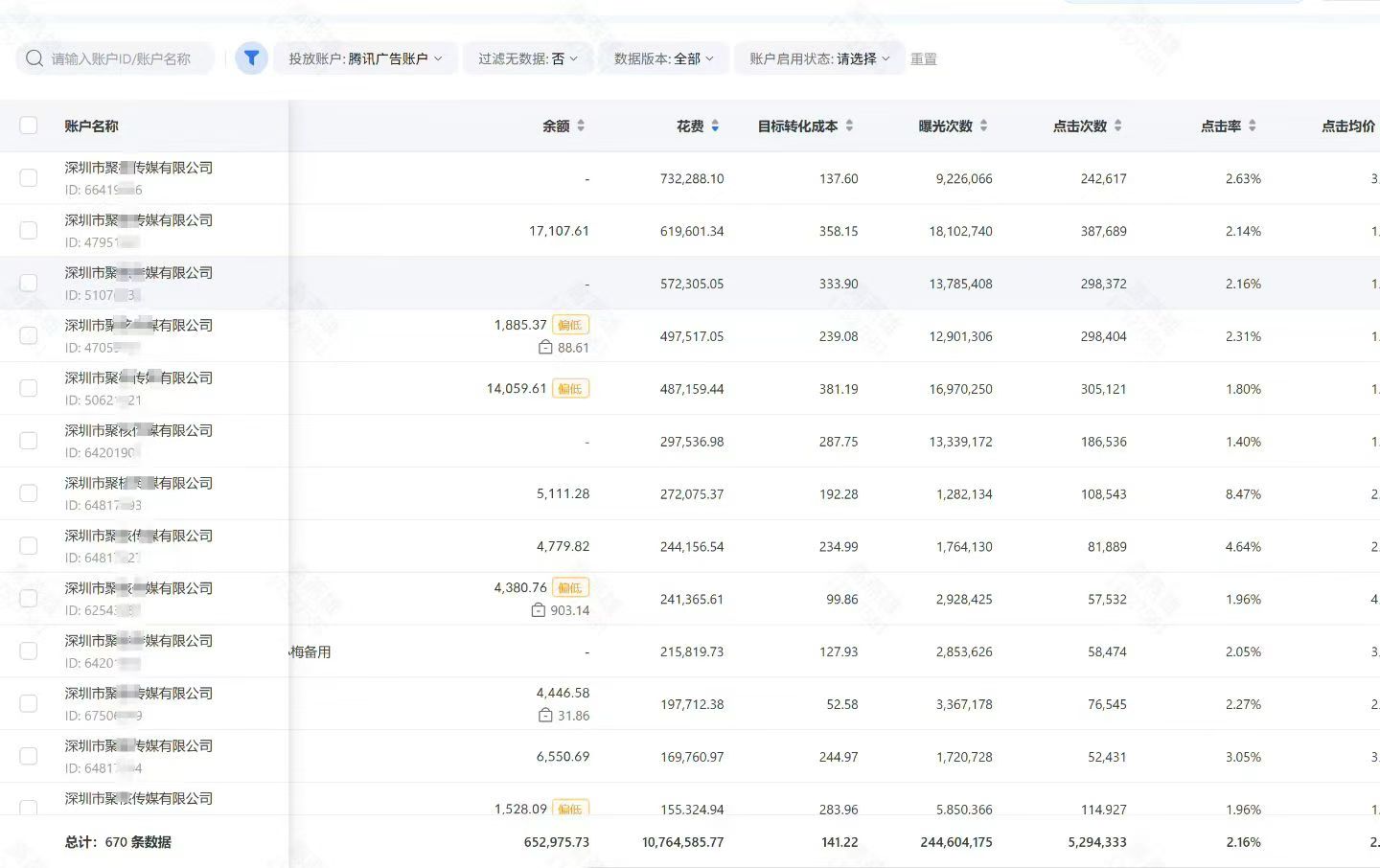Sort by 花费 column arrows
Image resolution: width=1380 pixels, height=868 pixels.
[x=715, y=126]
